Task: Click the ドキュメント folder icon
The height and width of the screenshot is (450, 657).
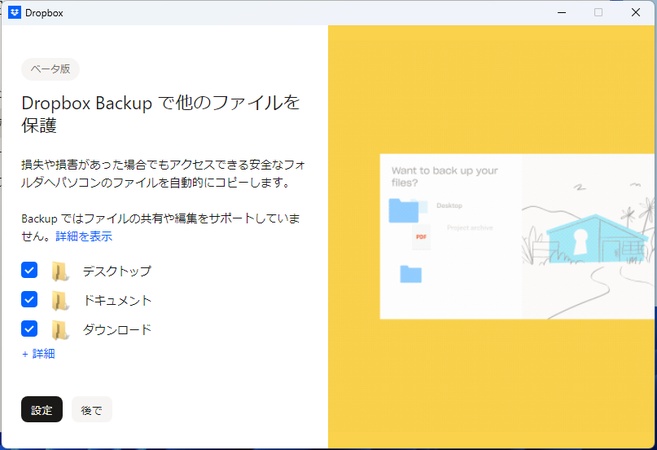Action: [60, 300]
